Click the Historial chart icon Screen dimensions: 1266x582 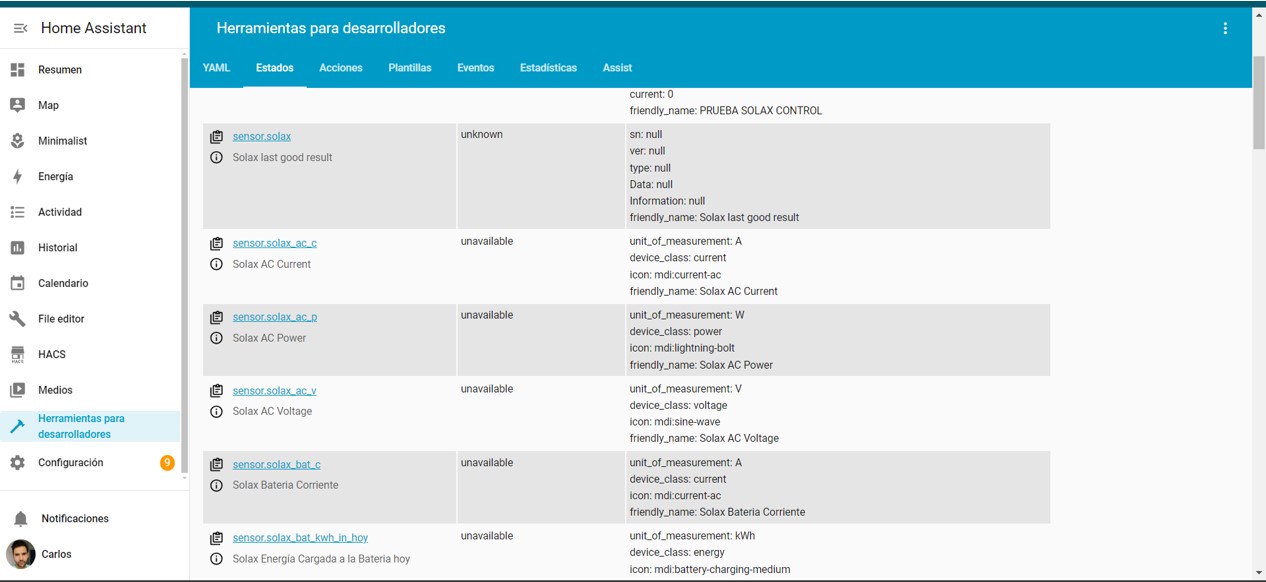[17, 248]
